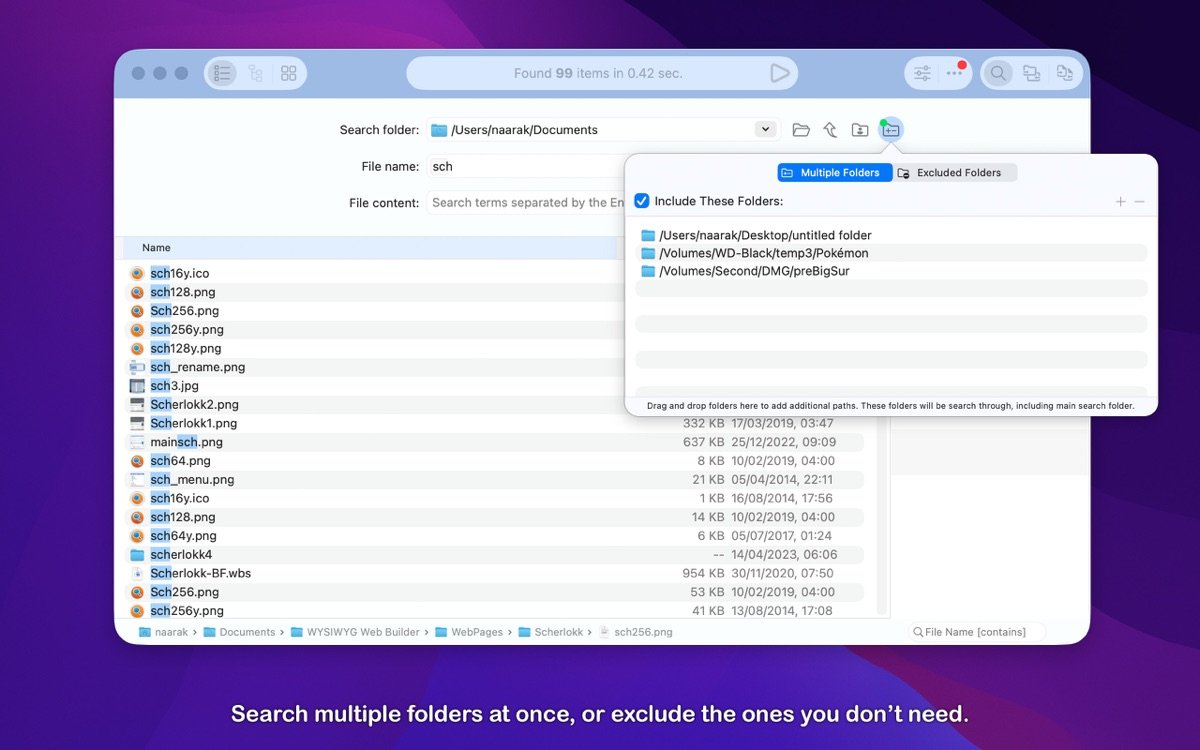Click in the File name field
Viewport: 1200px width, 750px height.
[525, 167]
